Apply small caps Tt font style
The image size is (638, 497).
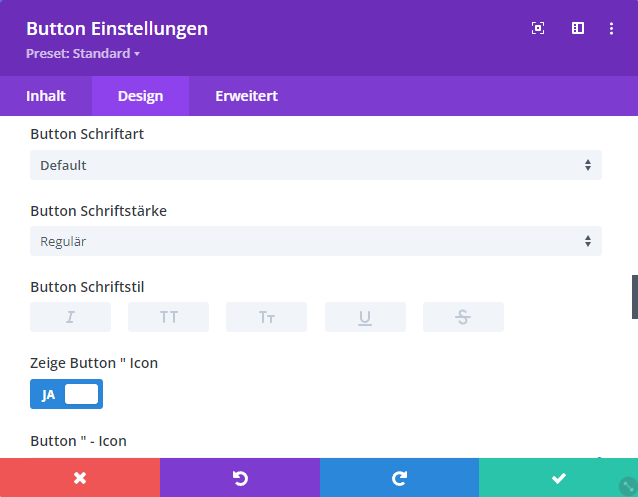[x=266, y=317]
